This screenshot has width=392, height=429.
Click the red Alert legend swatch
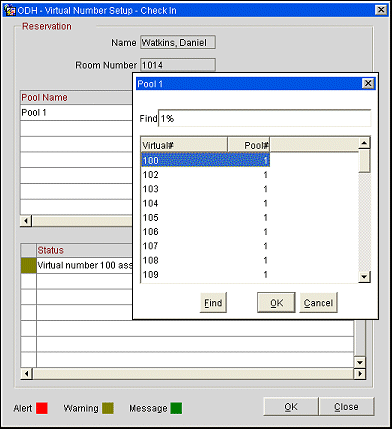tap(42, 408)
